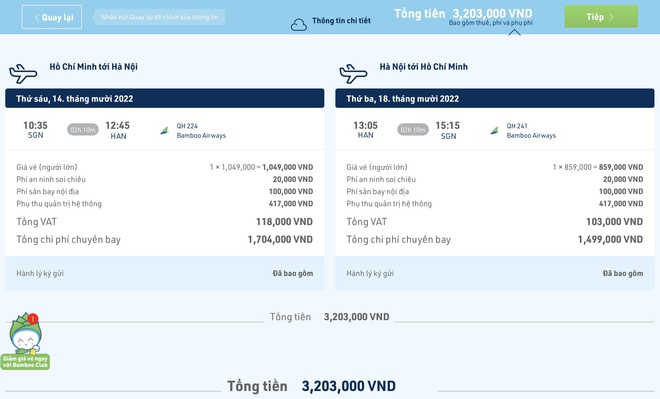Image resolution: width=660 pixels, height=399 pixels.
Task: Click the 13:05 HAN departure time
Action: click(365, 130)
